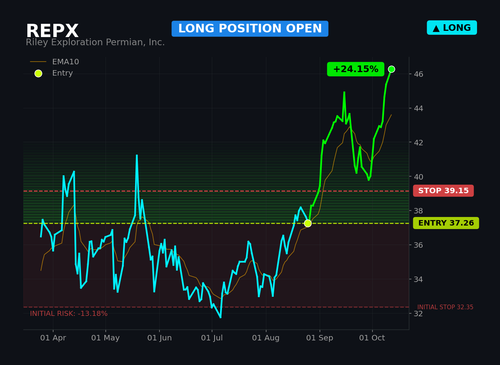Click the 01 Apr date axis label
This screenshot has height=365, width=500.
[53, 338]
